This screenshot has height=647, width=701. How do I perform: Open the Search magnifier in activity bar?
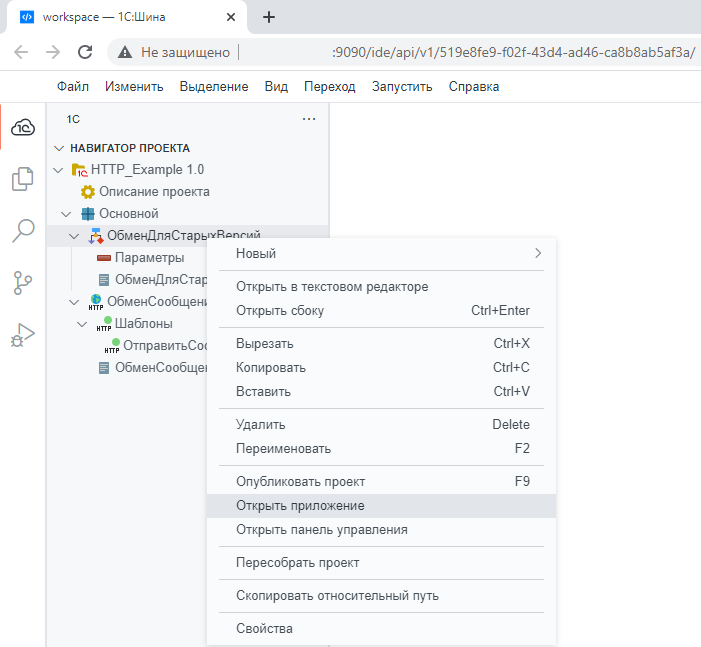click(x=23, y=232)
